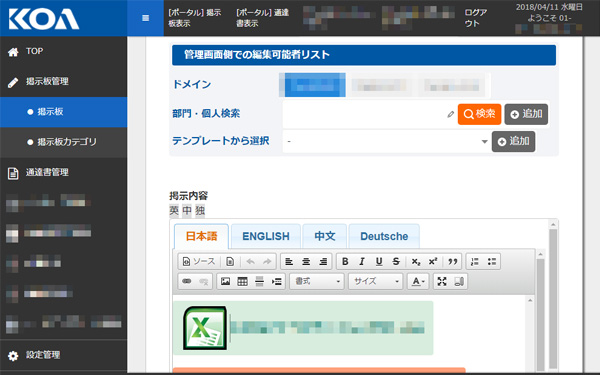This screenshot has height=375, width=600.
Task: Toggle the hamburger sidebar menu icon
Action: pyautogui.click(x=145, y=18)
